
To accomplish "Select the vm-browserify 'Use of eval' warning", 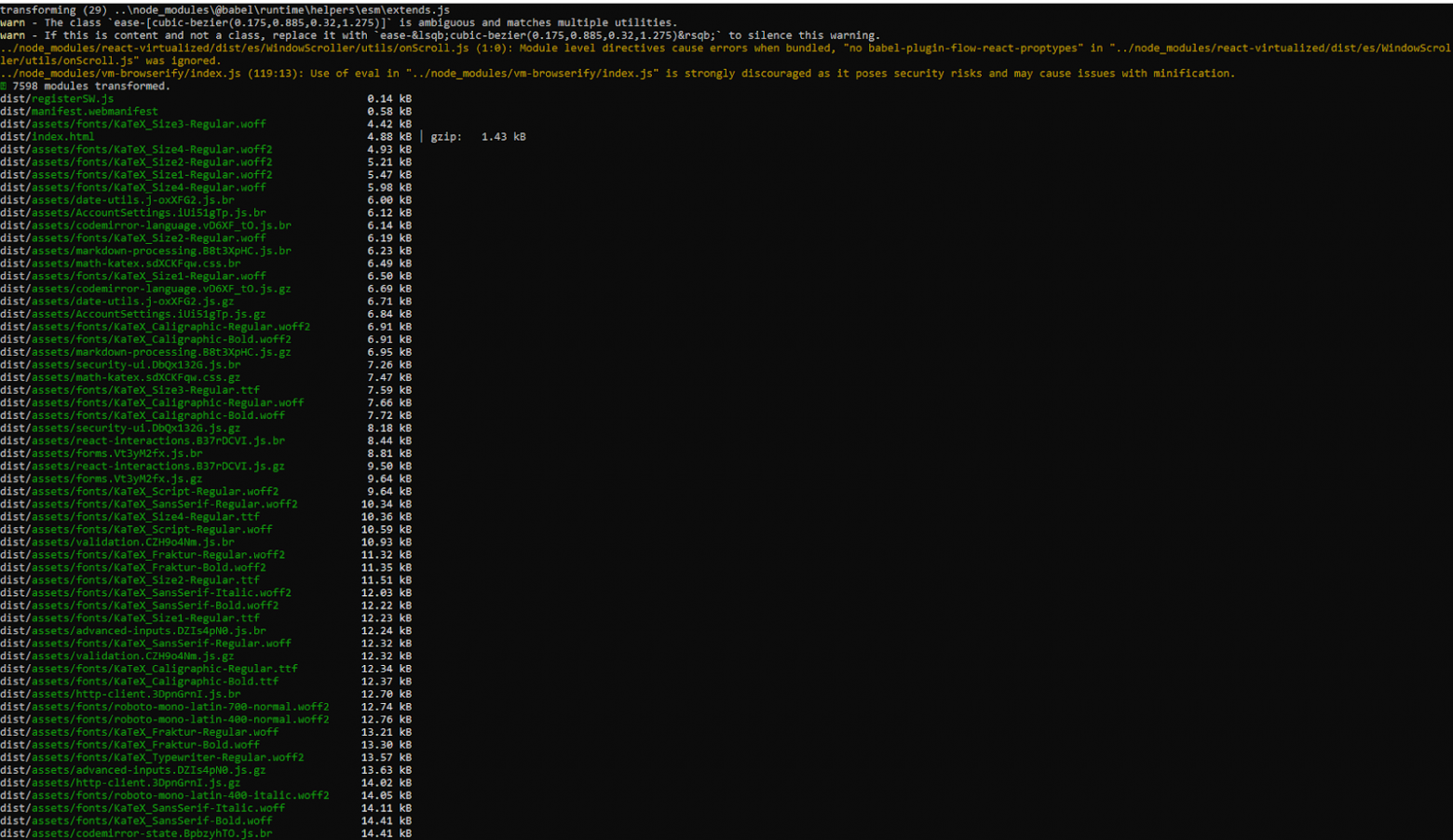I will pos(618,74).
